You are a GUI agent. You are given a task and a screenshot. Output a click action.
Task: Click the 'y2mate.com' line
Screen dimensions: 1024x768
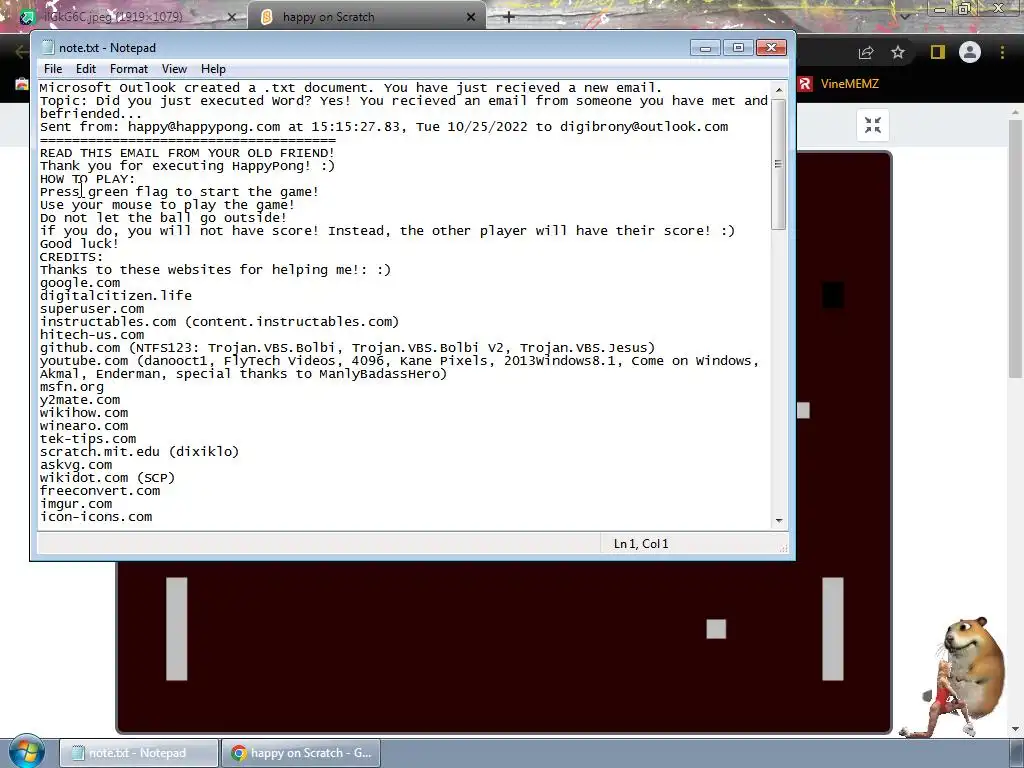point(80,400)
